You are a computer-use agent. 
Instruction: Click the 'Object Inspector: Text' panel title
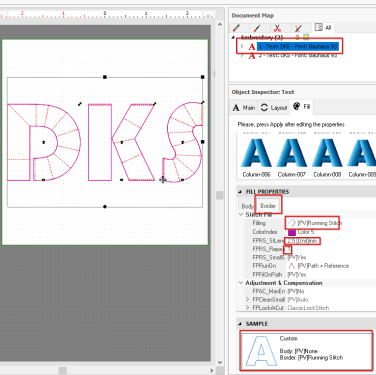(x=263, y=92)
